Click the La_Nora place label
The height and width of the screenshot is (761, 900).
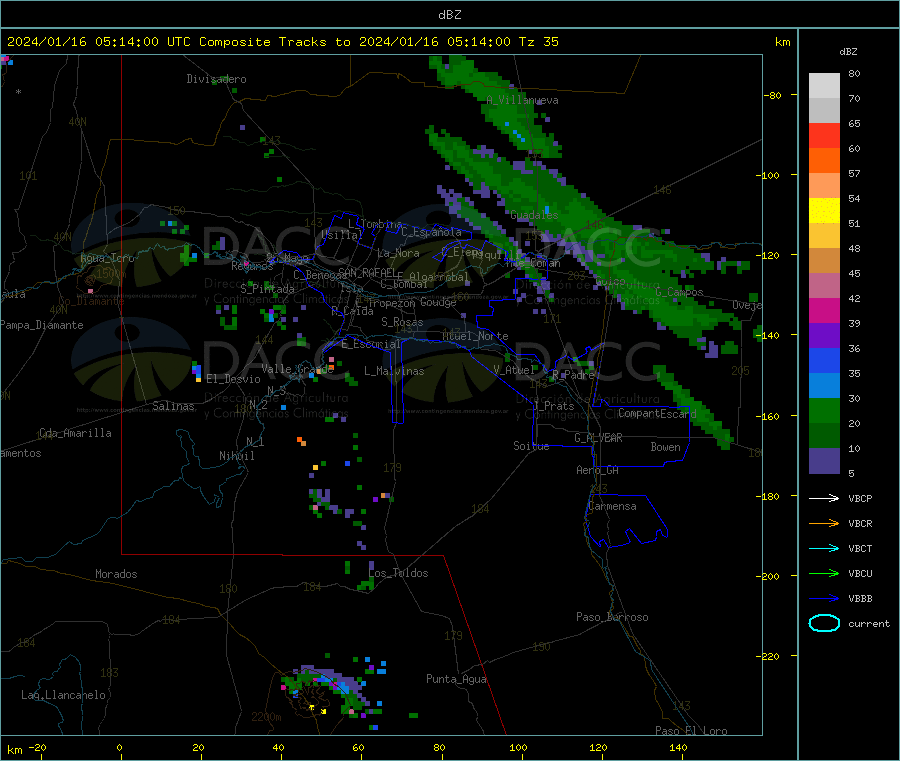pyautogui.click(x=398, y=253)
